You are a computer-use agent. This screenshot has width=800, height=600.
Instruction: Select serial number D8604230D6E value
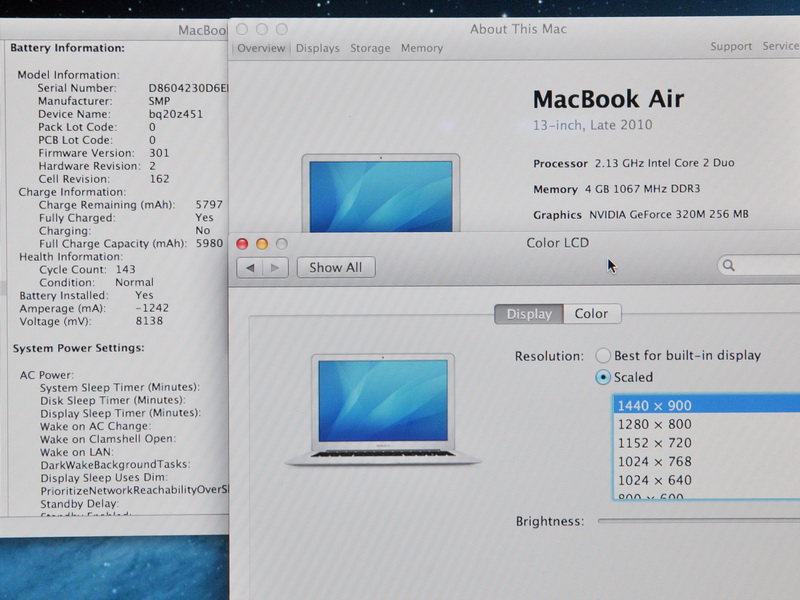click(188, 88)
